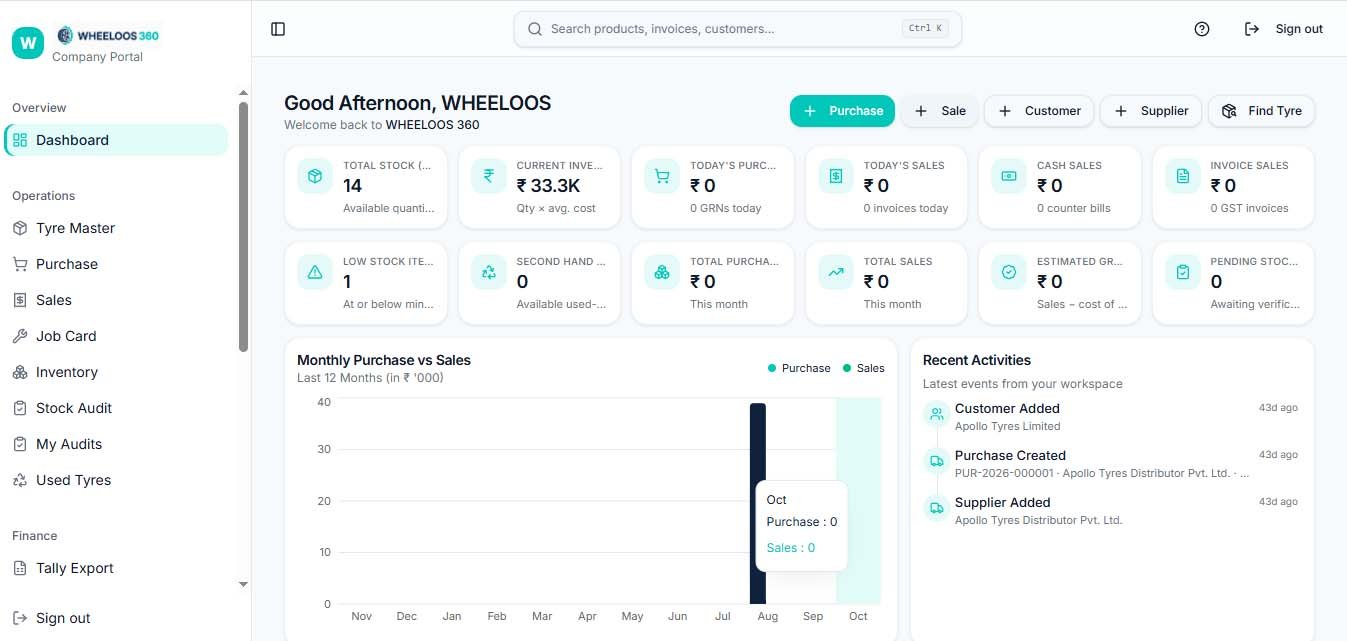Click the Cash Sales banknote icon

1009,177
